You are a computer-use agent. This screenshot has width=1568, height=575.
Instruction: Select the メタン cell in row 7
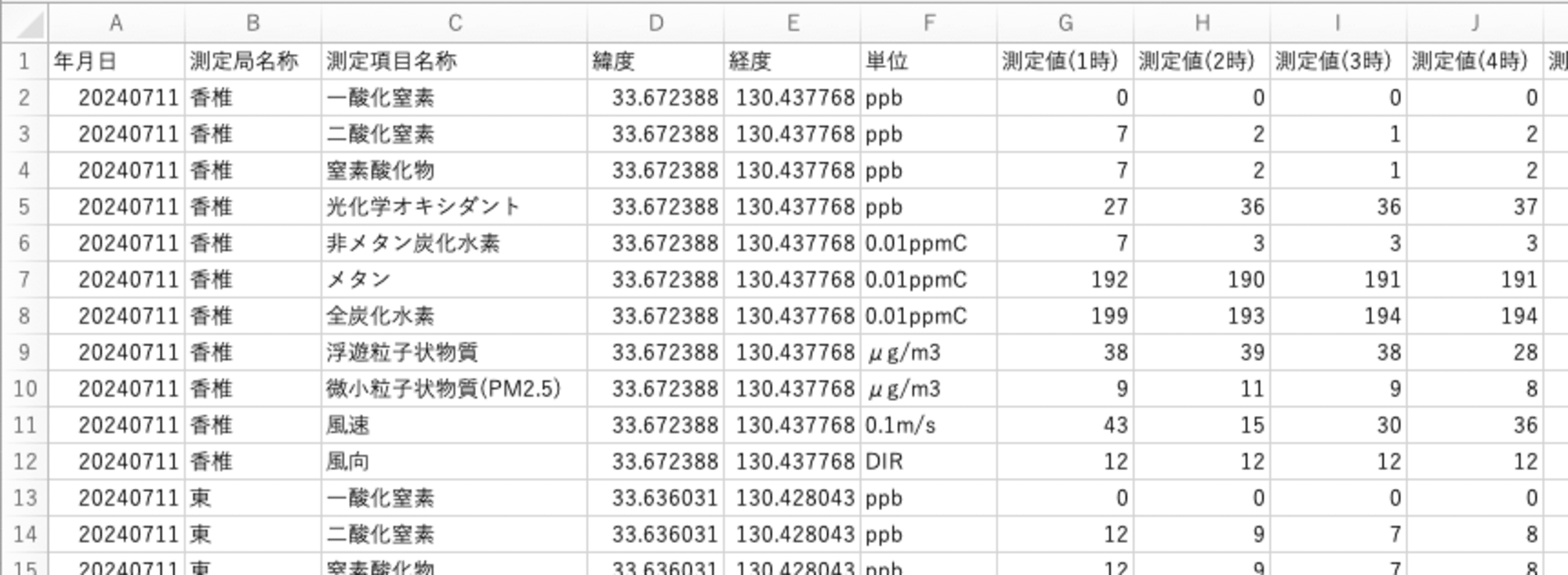click(454, 280)
